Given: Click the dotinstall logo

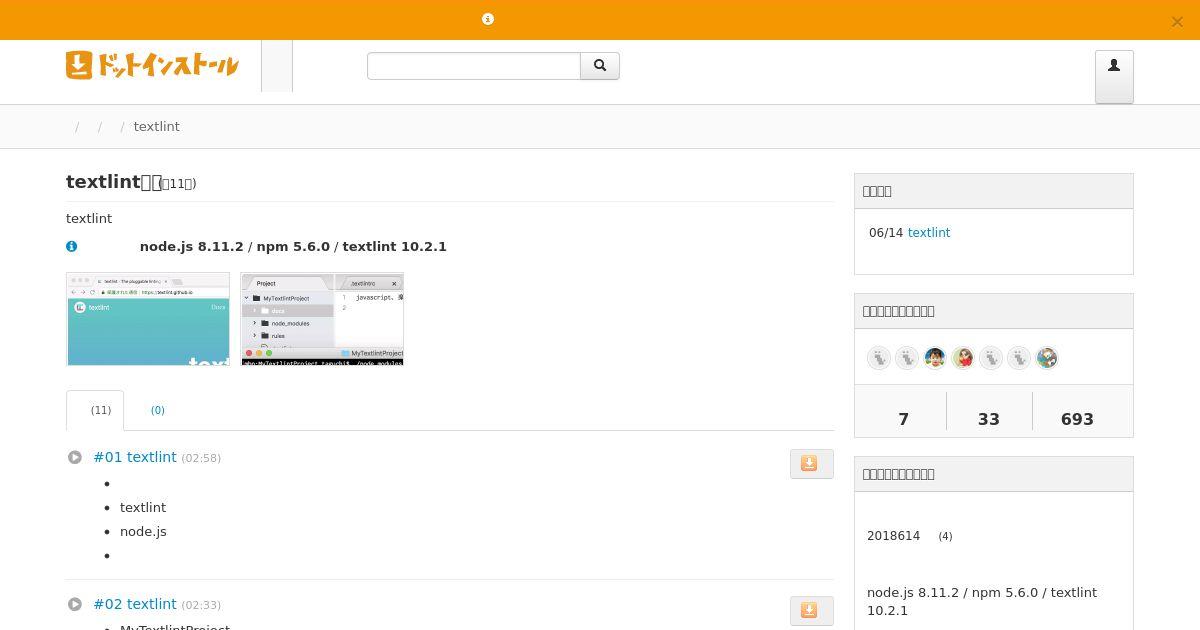Looking at the screenshot, I should click(x=152, y=65).
